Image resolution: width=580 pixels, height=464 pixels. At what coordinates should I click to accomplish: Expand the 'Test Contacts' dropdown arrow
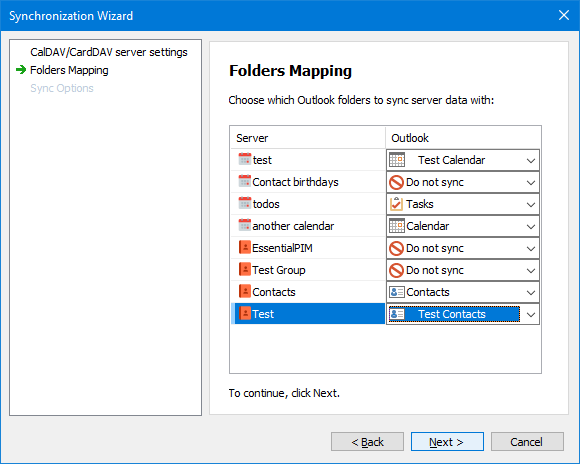(531, 315)
